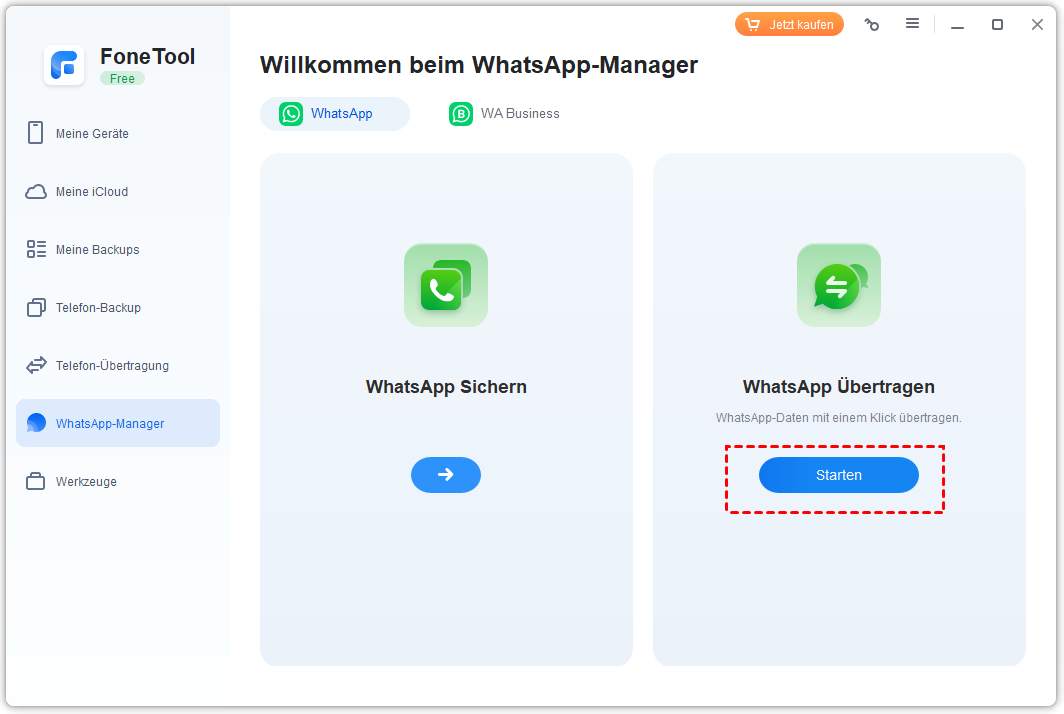Minimize the FoneTool window
This screenshot has width=1064, height=714.
(x=958, y=25)
